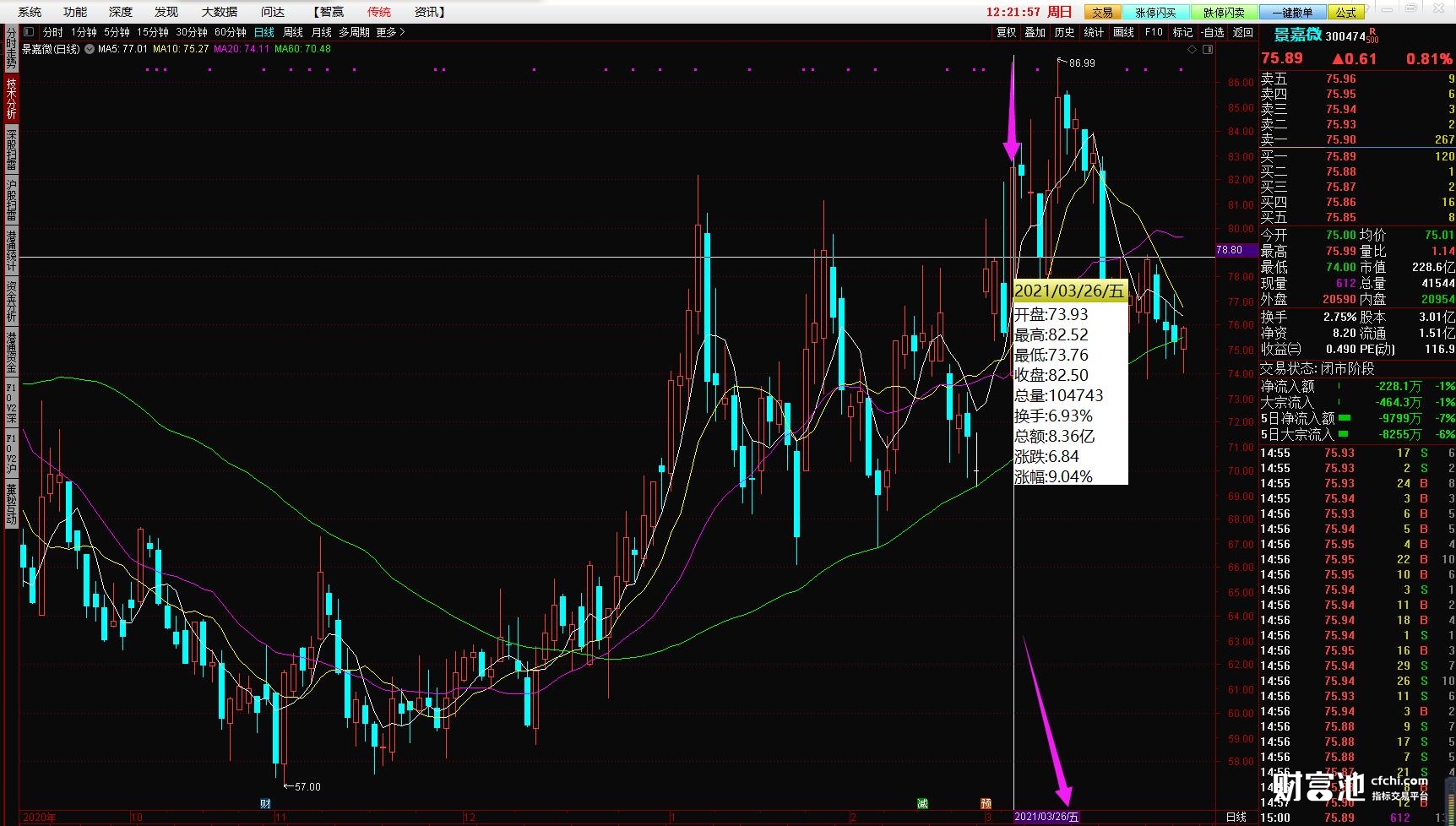Image resolution: width=1456 pixels, height=826 pixels.
Task: Select the 5分钟 period
Action: (x=117, y=32)
